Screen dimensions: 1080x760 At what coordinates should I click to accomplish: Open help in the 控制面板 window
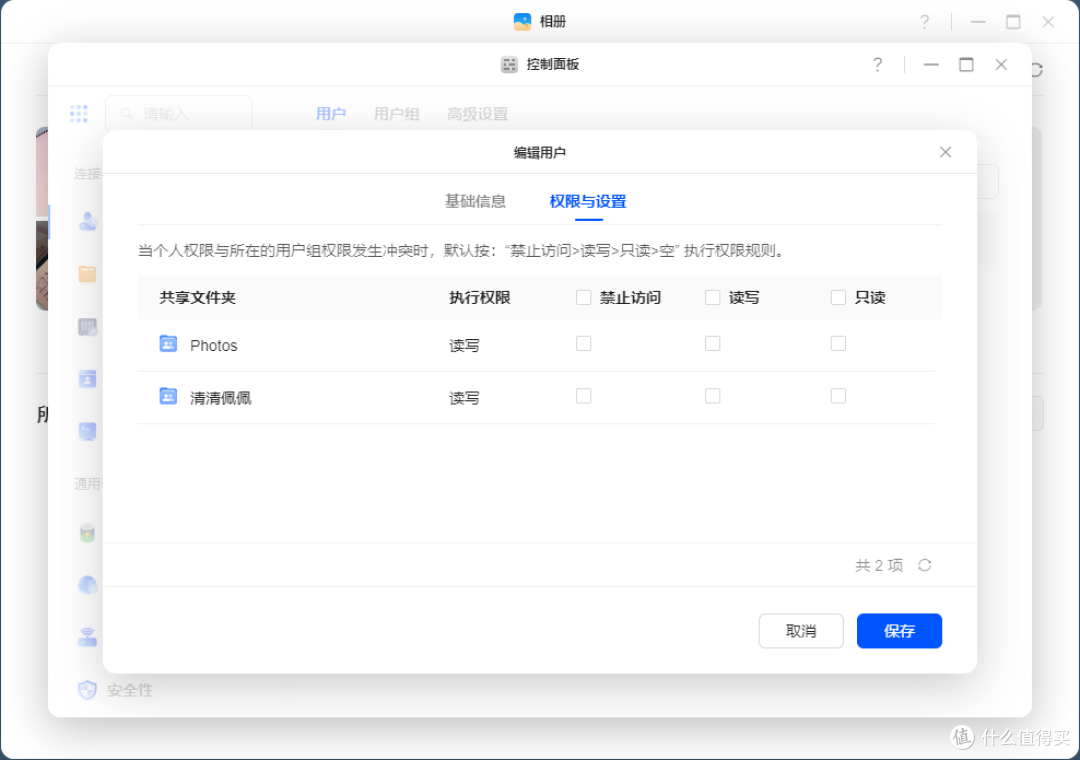[877, 64]
